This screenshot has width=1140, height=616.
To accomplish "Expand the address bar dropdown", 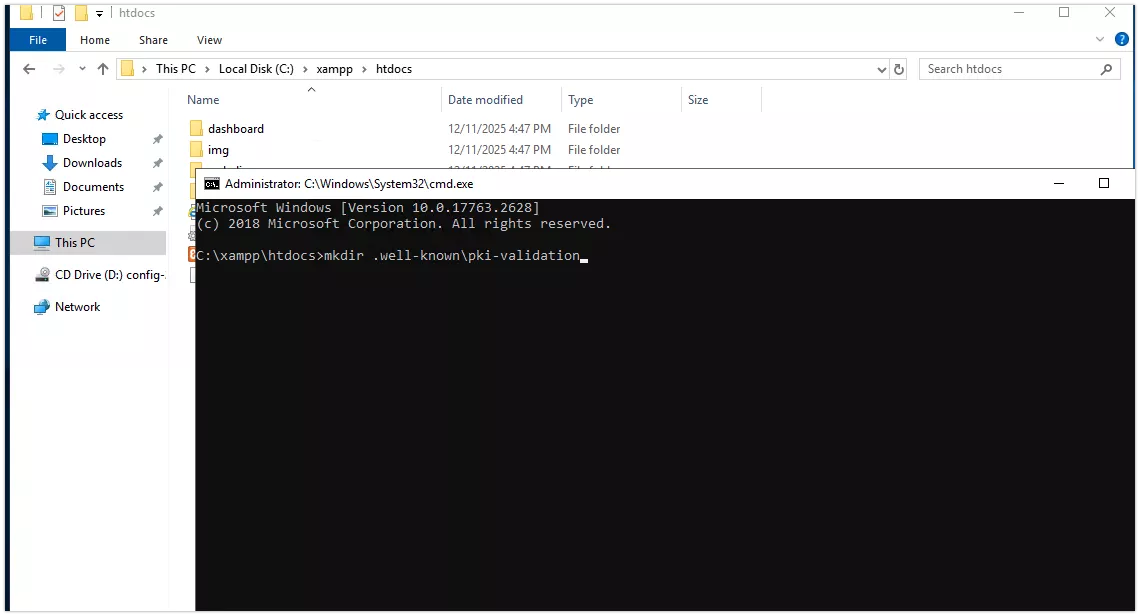I will point(881,68).
